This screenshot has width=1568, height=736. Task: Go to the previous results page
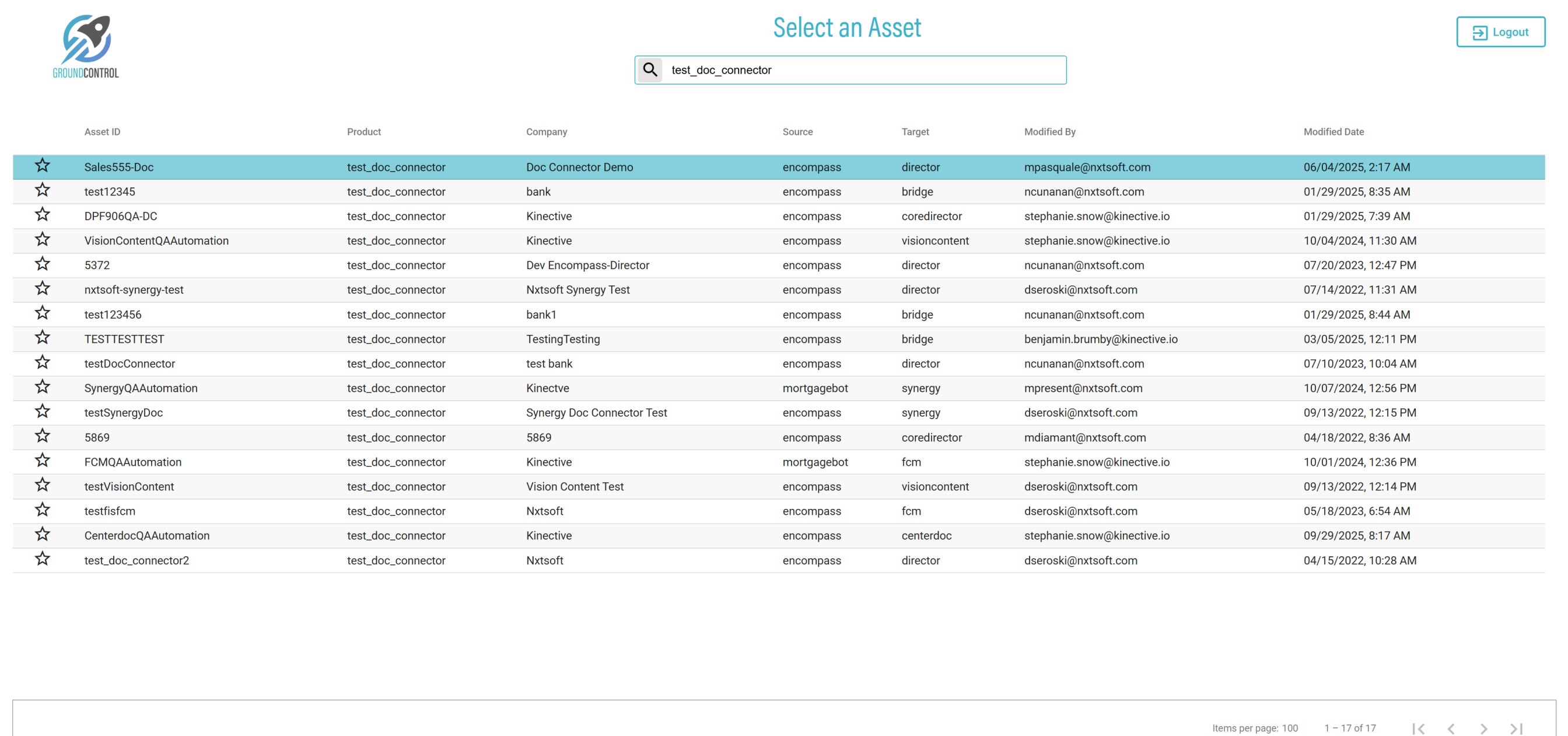(x=1451, y=728)
